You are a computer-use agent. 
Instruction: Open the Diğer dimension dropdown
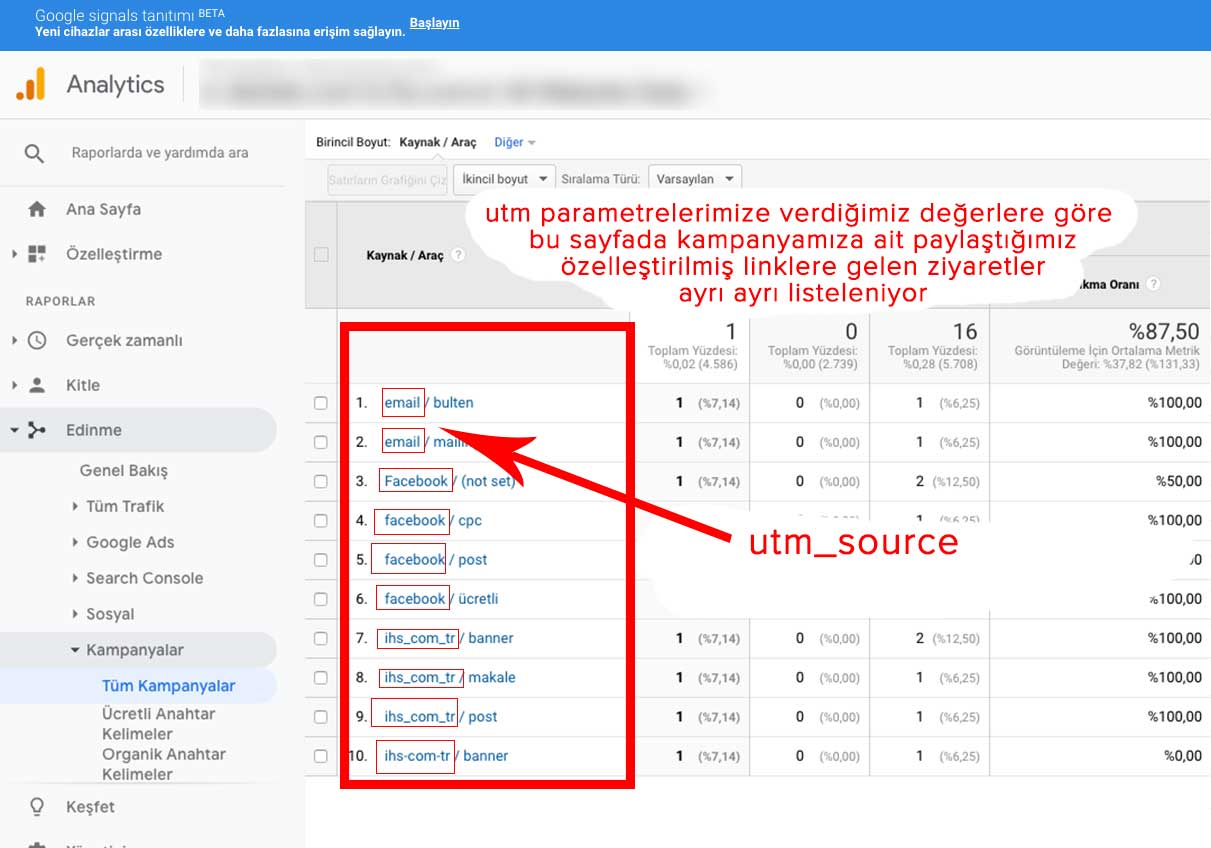[x=515, y=142]
